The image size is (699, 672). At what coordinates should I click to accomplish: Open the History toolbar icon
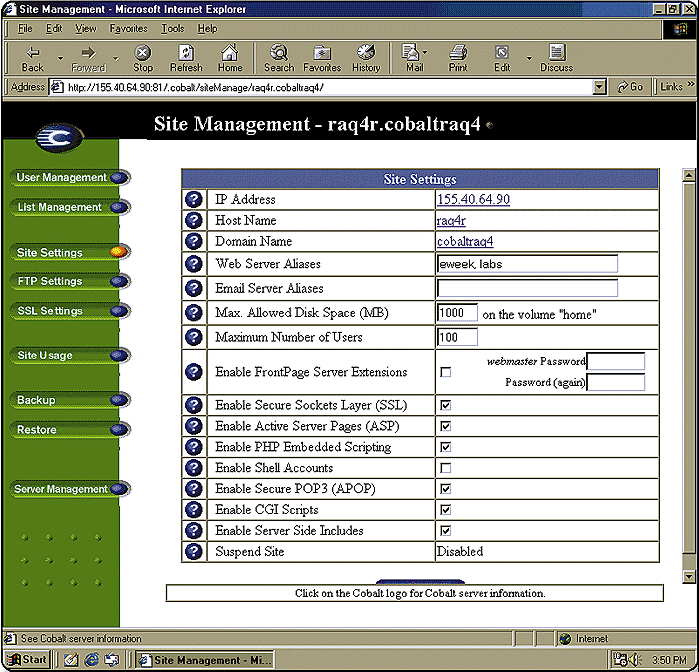pos(366,58)
